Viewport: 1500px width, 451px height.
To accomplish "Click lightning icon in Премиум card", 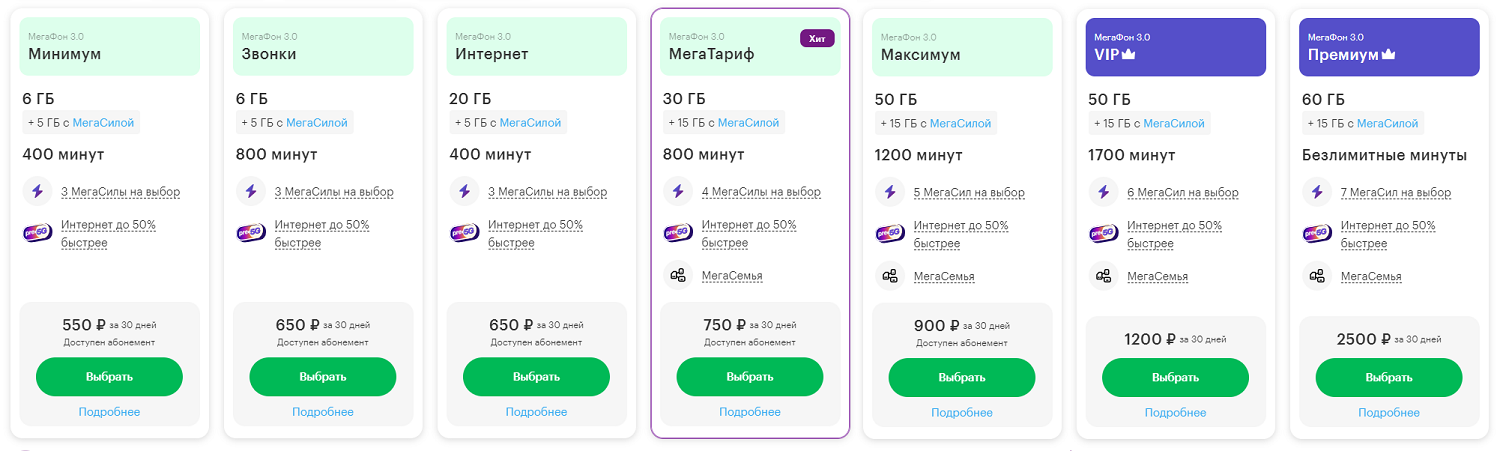I will pos(1317,191).
